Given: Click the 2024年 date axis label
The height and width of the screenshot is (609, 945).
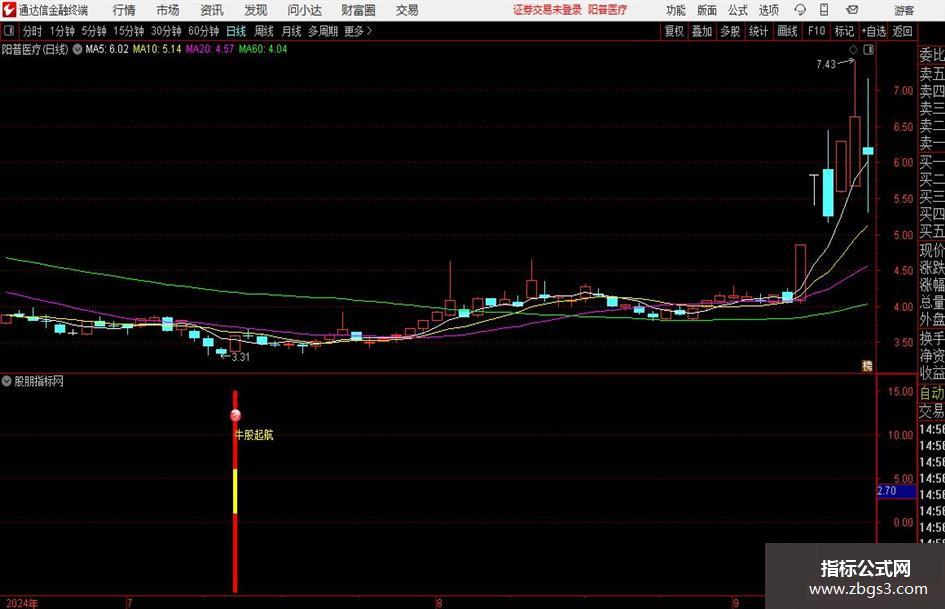Looking at the screenshot, I should click(22, 603).
